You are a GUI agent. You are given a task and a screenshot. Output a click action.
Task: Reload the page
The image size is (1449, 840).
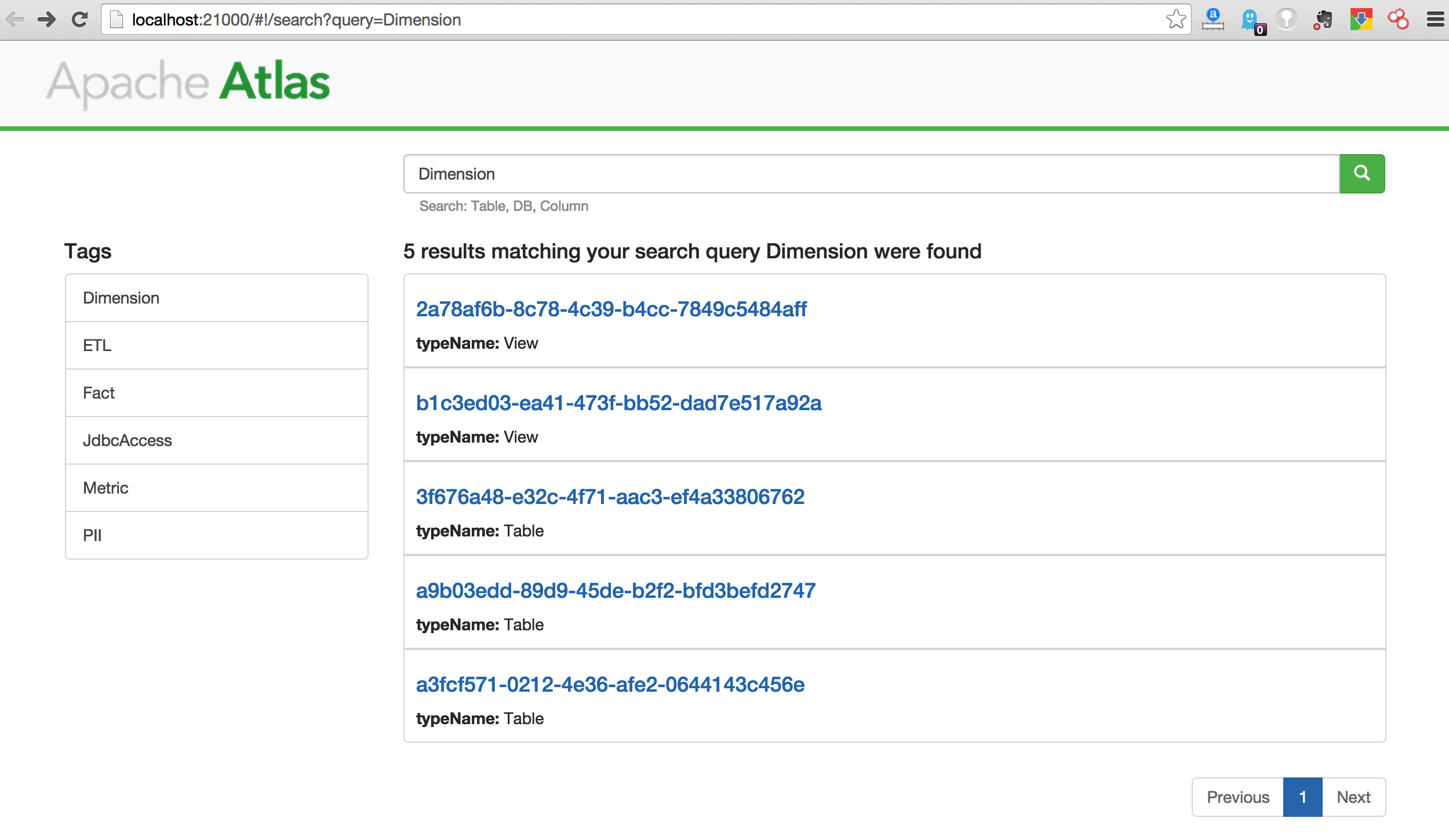pyautogui.click(x=79, y=20)
